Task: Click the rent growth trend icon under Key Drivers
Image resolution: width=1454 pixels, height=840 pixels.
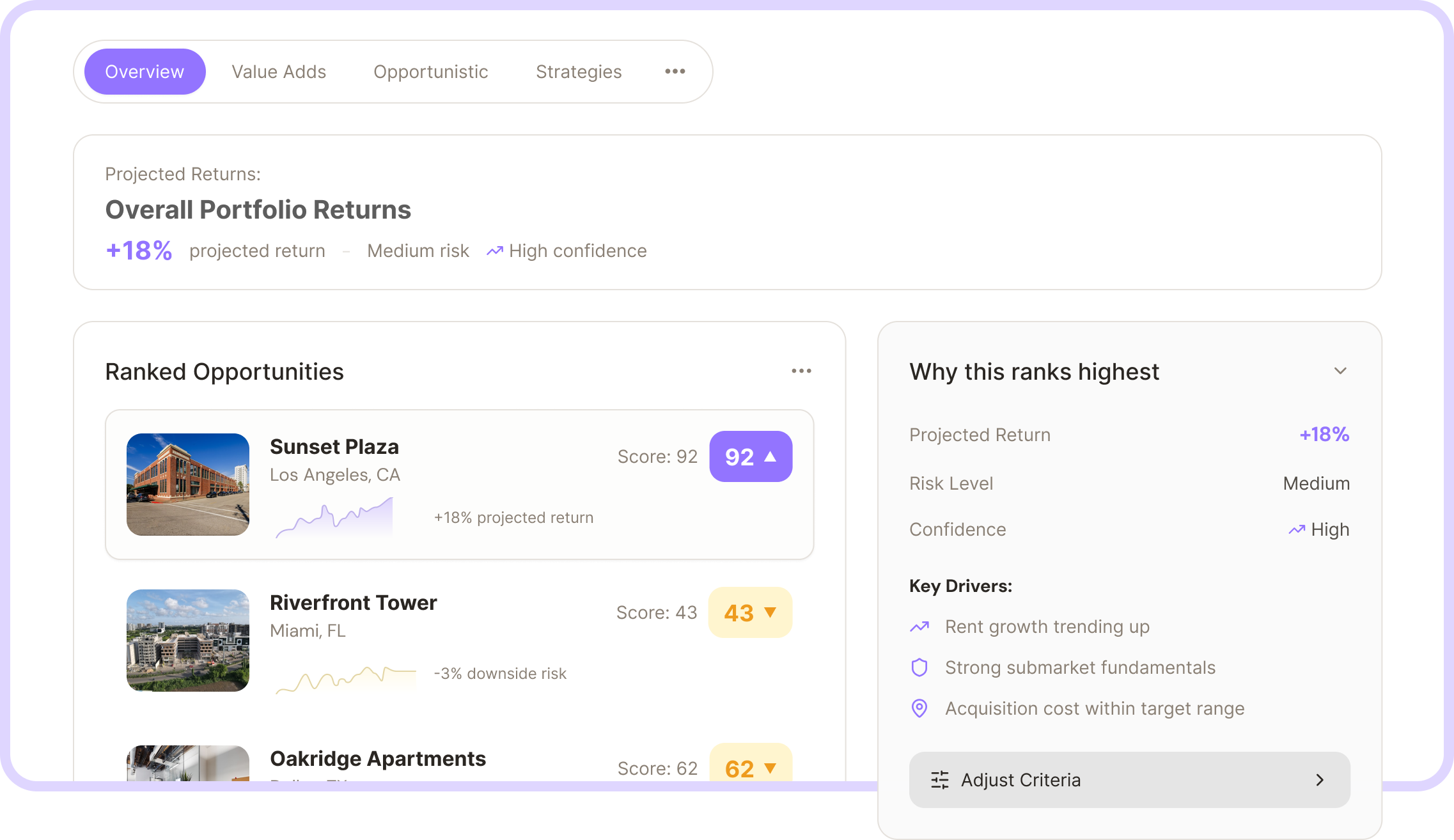Action: (x=919, y=626)
